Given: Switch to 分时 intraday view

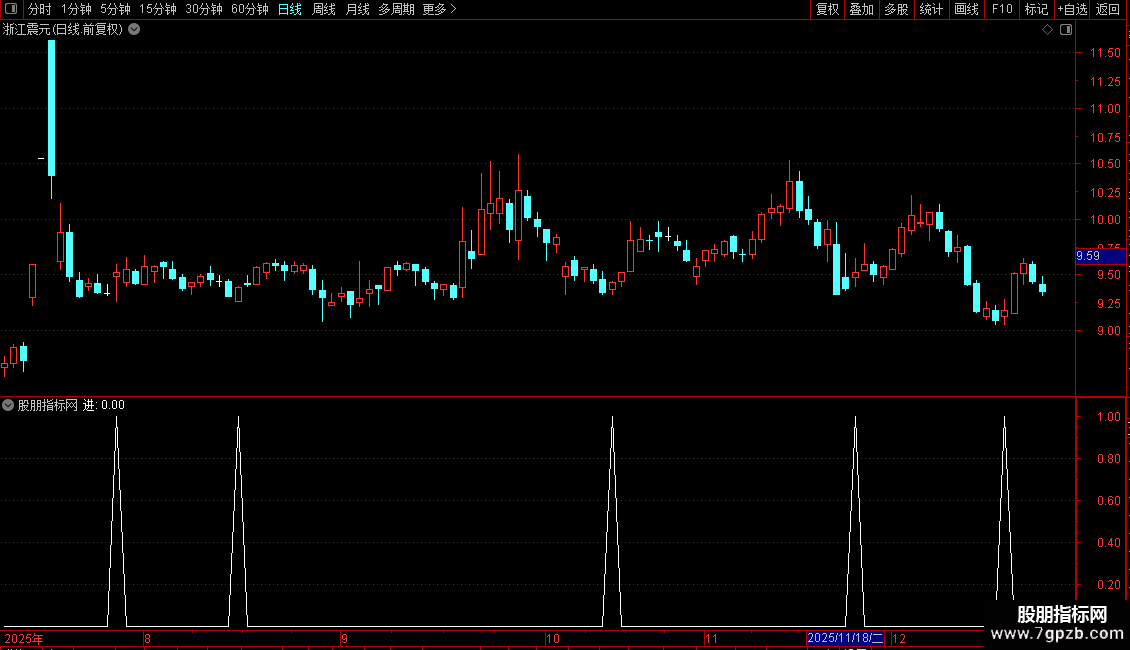Looking at the screenshot, I should pos(40,9).
